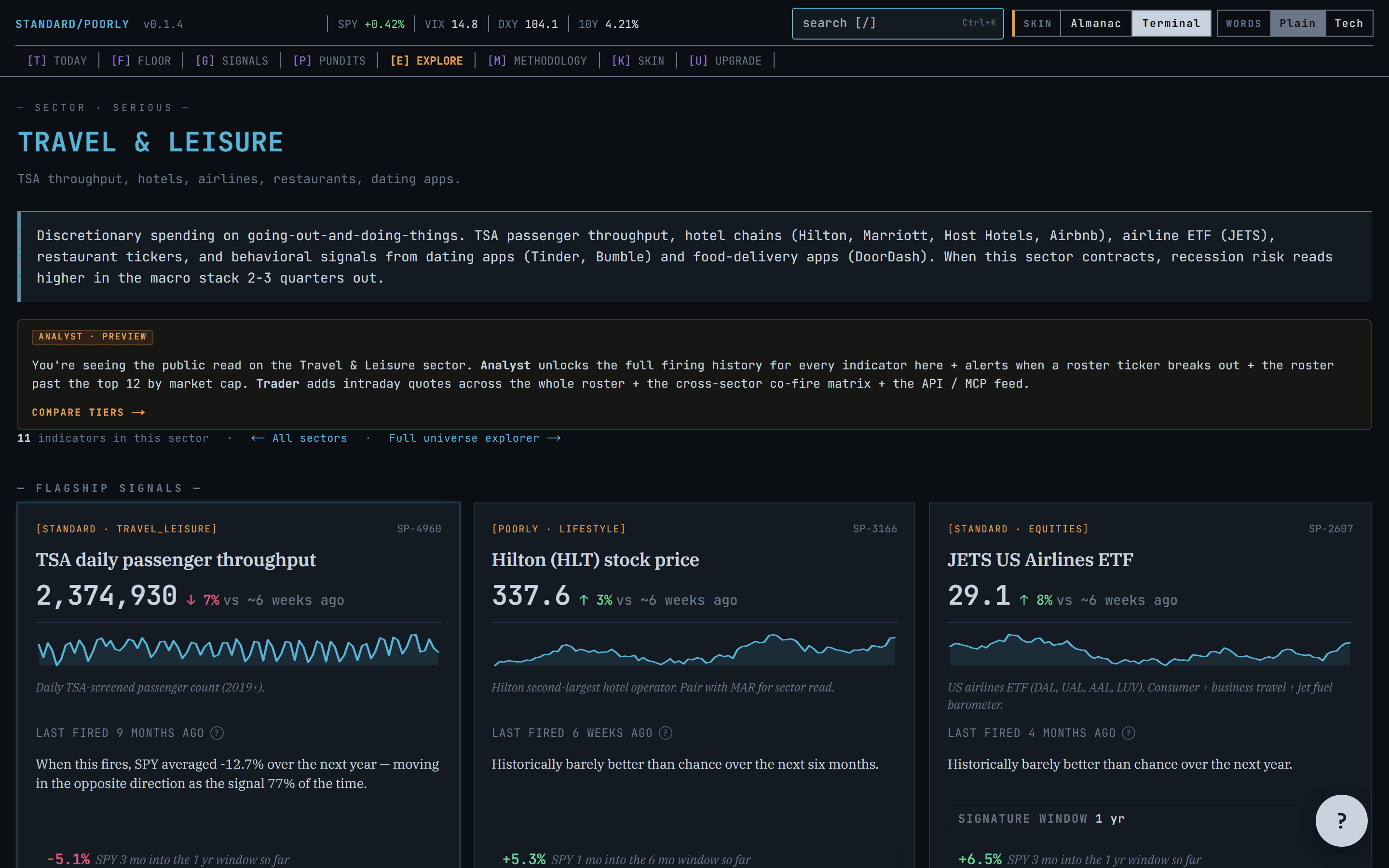
Task: Click the Travel & Leisure heading
Action: (150, 142)
